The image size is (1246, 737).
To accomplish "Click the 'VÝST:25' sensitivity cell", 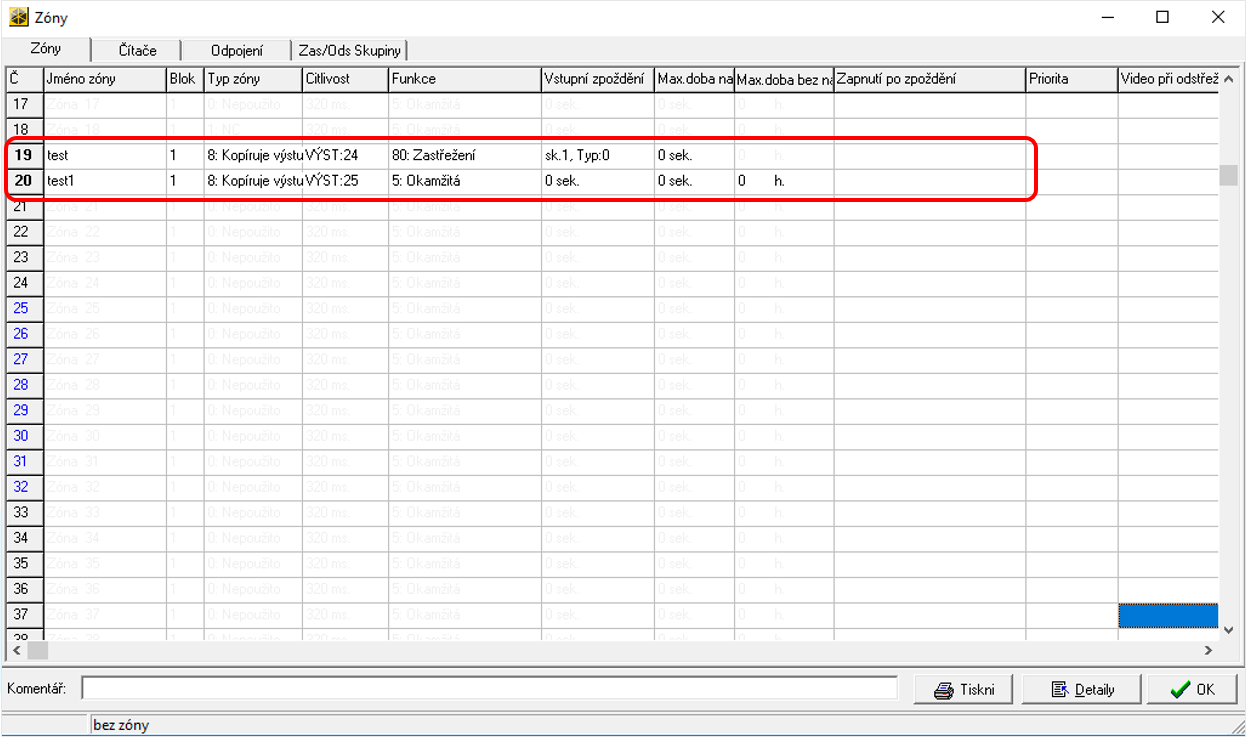I will click(x=345, y=181).
